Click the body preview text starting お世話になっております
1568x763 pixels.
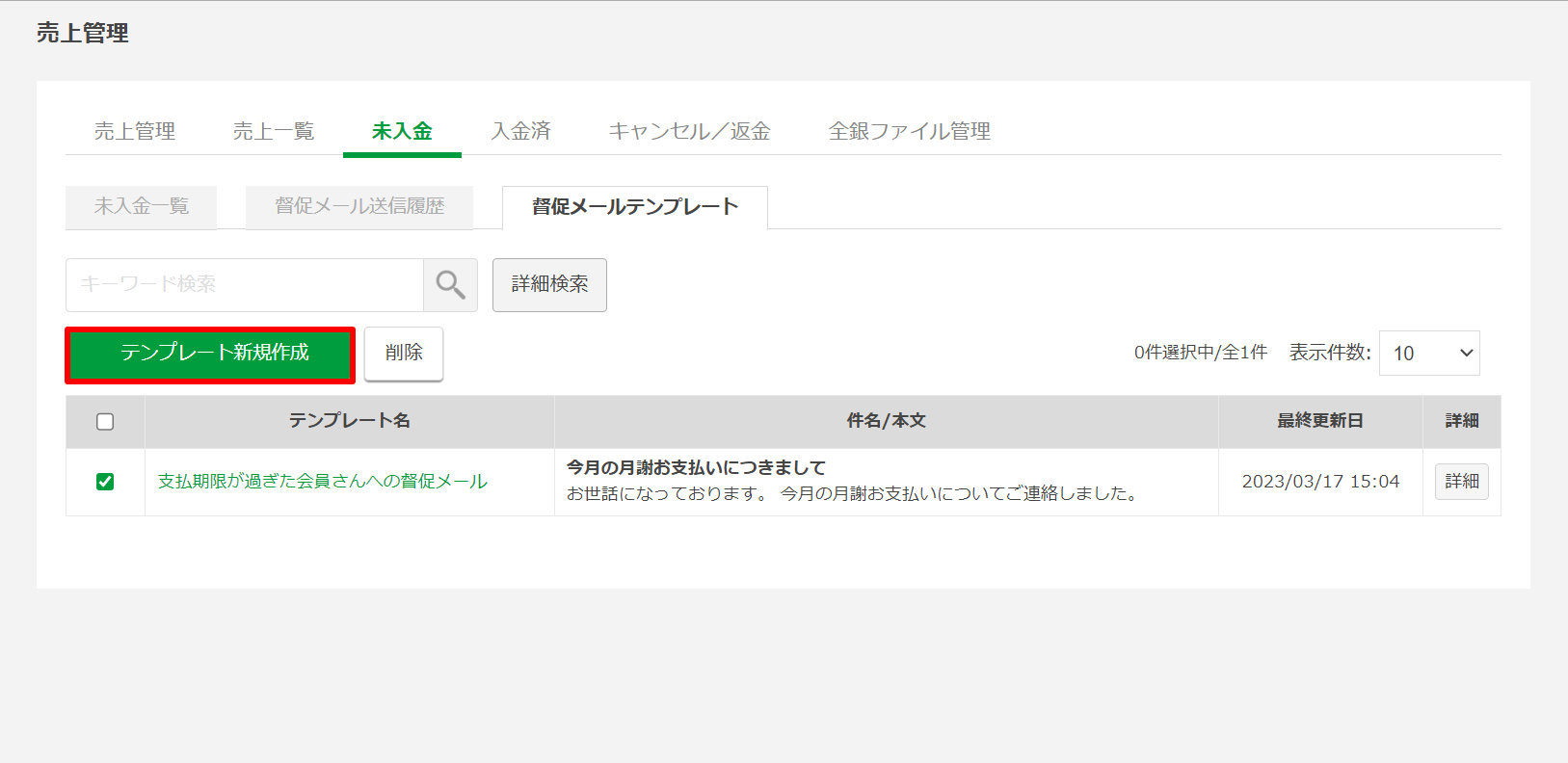855,494
